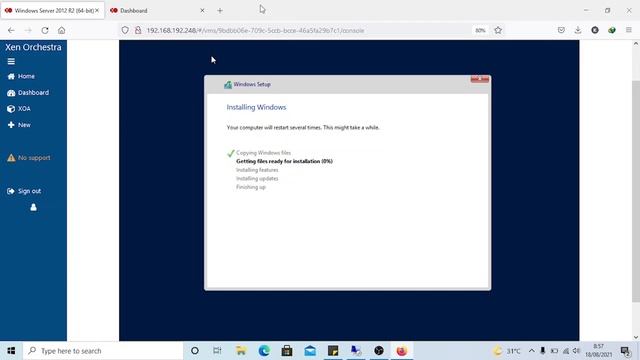Click the green extension icon in toolbar

tap(611, 30)
